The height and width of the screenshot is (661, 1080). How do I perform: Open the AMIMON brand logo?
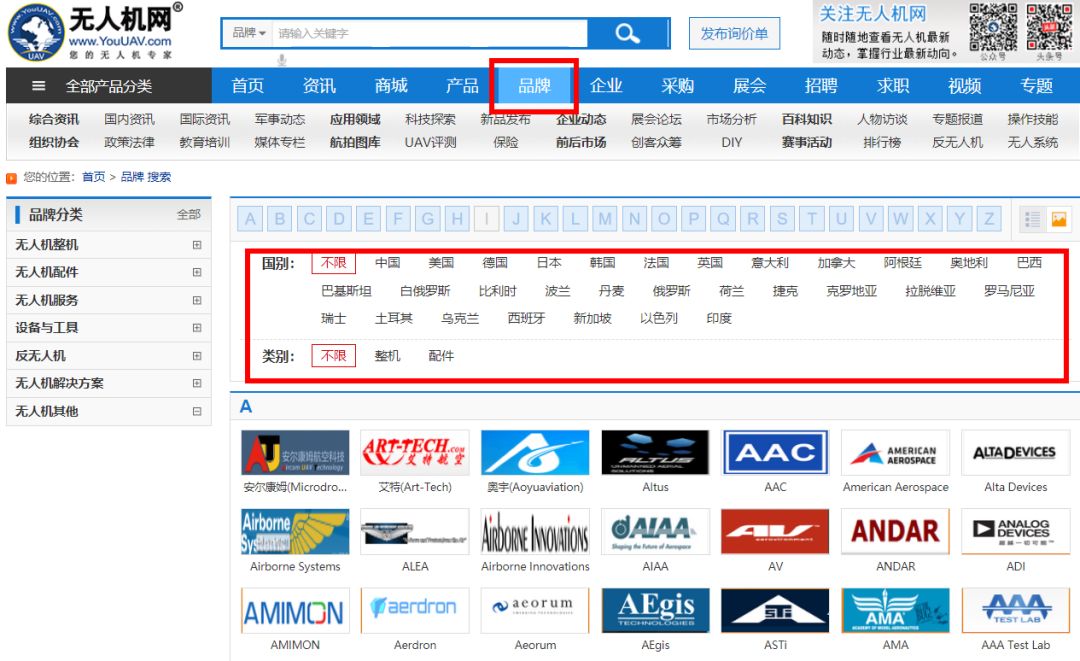coord(295,611)
